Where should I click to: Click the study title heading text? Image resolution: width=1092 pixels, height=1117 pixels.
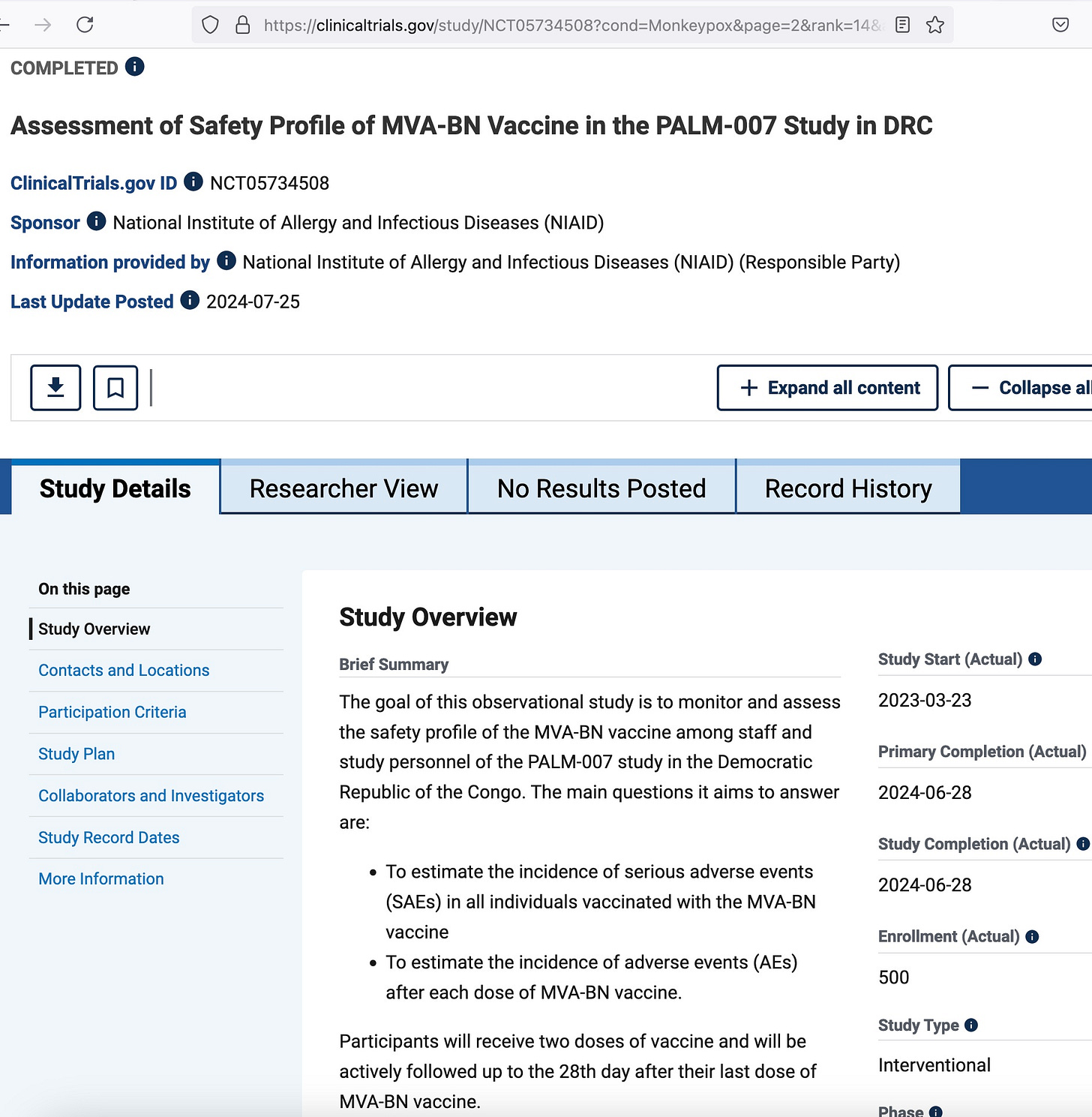(472, 125)
